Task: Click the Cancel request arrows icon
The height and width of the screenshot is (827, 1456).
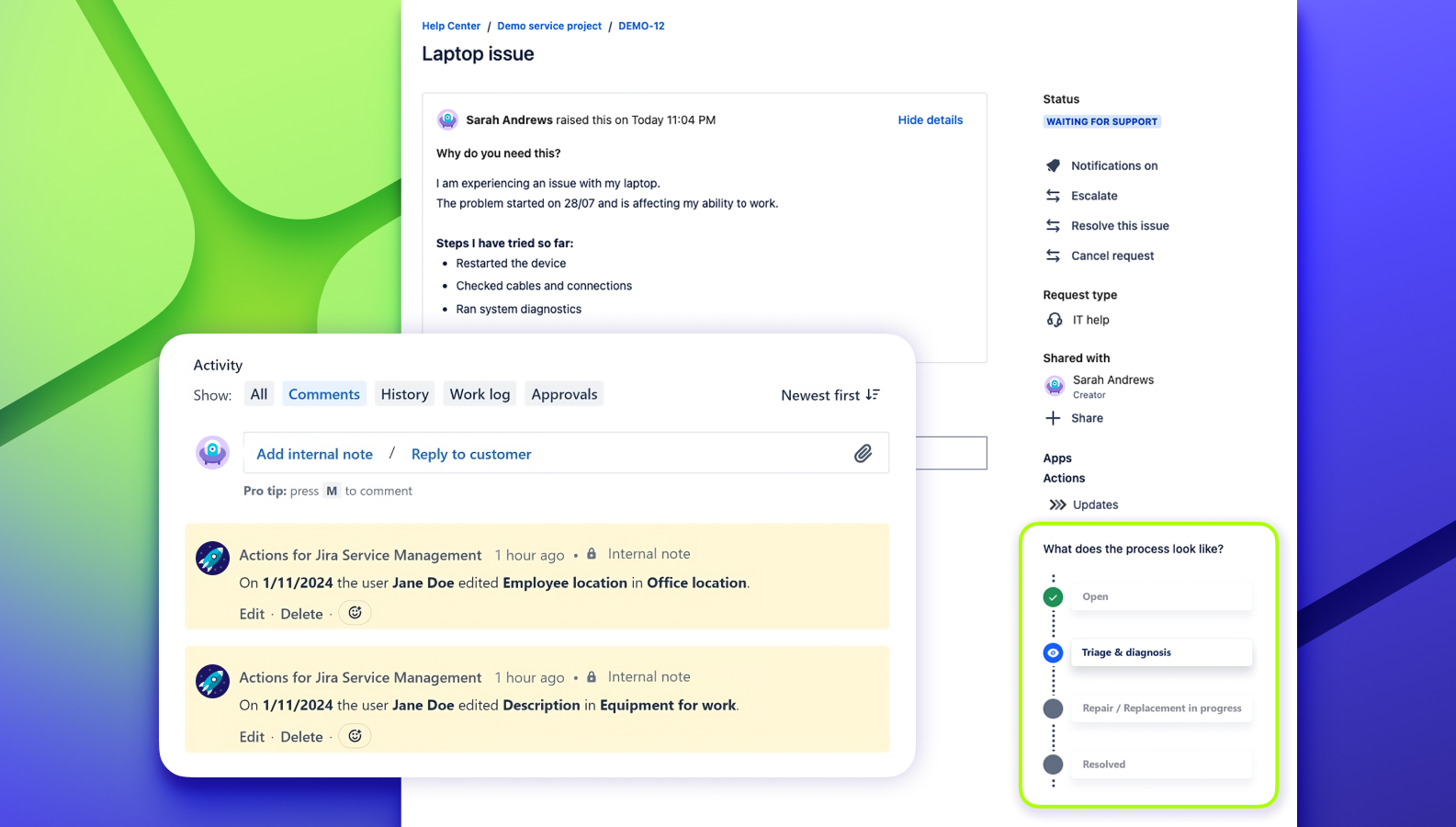Action: pyautogui.click(x=1053, y=255)
